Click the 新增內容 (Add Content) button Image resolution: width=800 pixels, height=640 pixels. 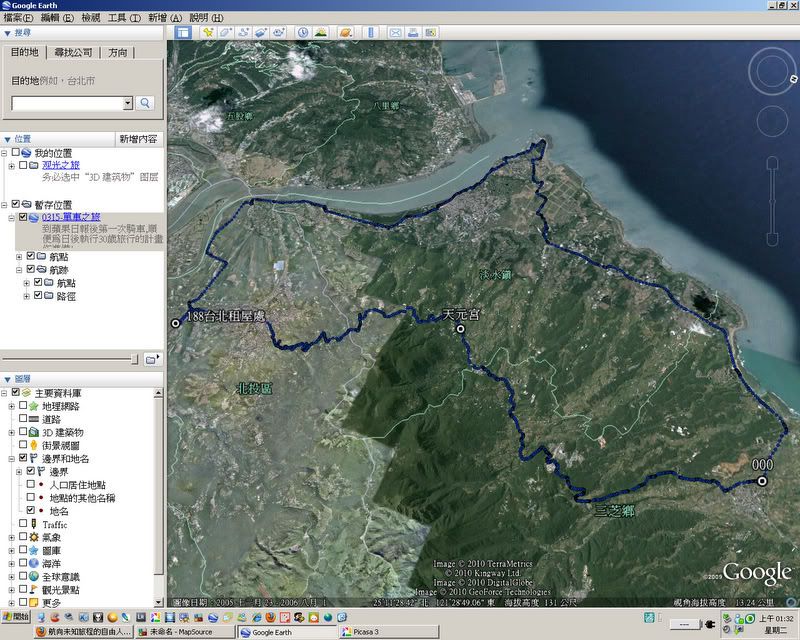(138, 139)
